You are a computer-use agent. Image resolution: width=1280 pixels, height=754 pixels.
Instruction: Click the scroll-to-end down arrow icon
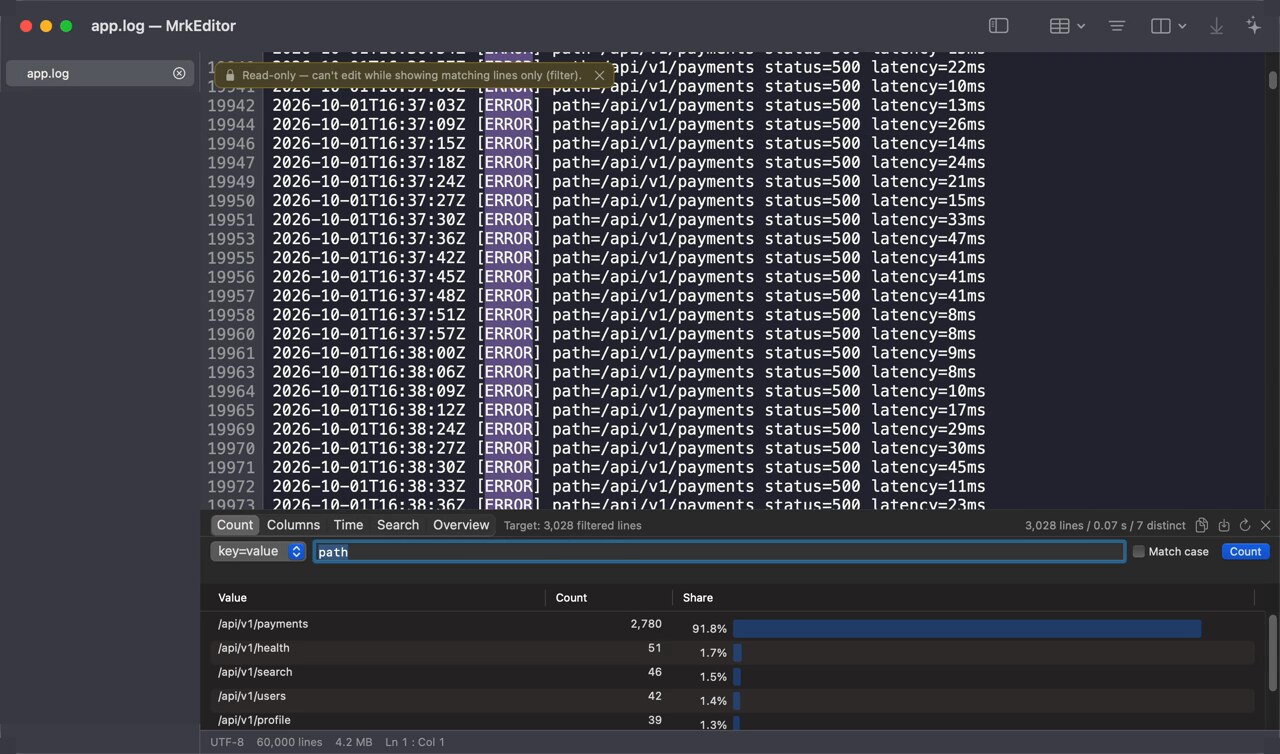tap(1216, 26)
